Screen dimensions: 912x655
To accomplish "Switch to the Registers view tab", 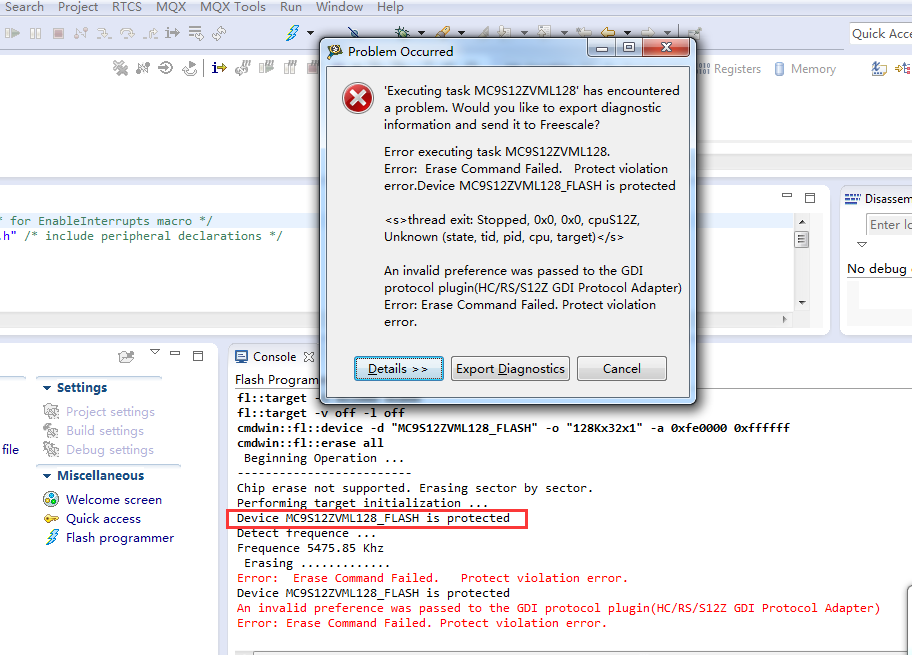I will pyautogui.click(x=729, y=69).
